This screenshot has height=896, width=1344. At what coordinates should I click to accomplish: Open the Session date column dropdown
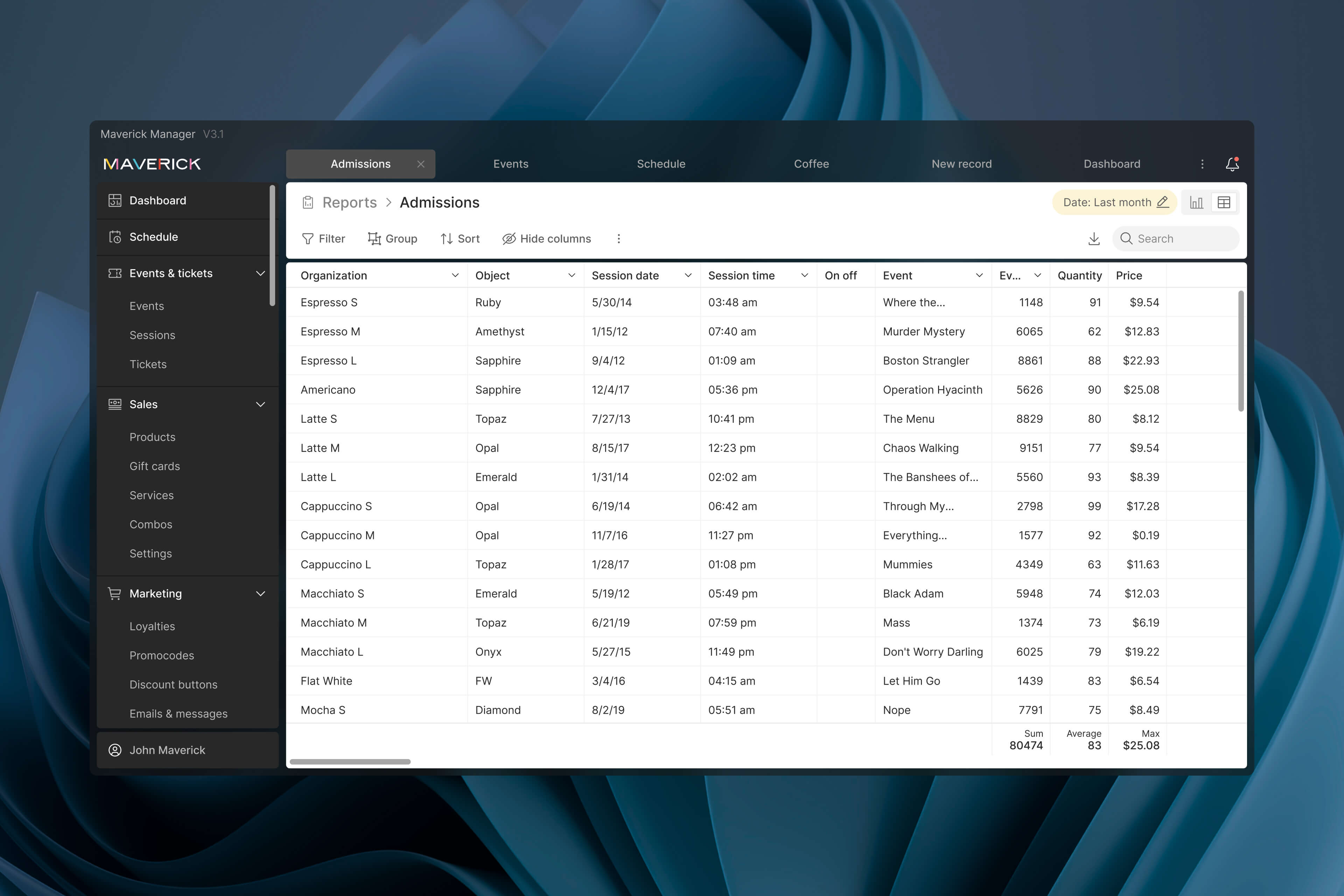click(x=688, y=275)
